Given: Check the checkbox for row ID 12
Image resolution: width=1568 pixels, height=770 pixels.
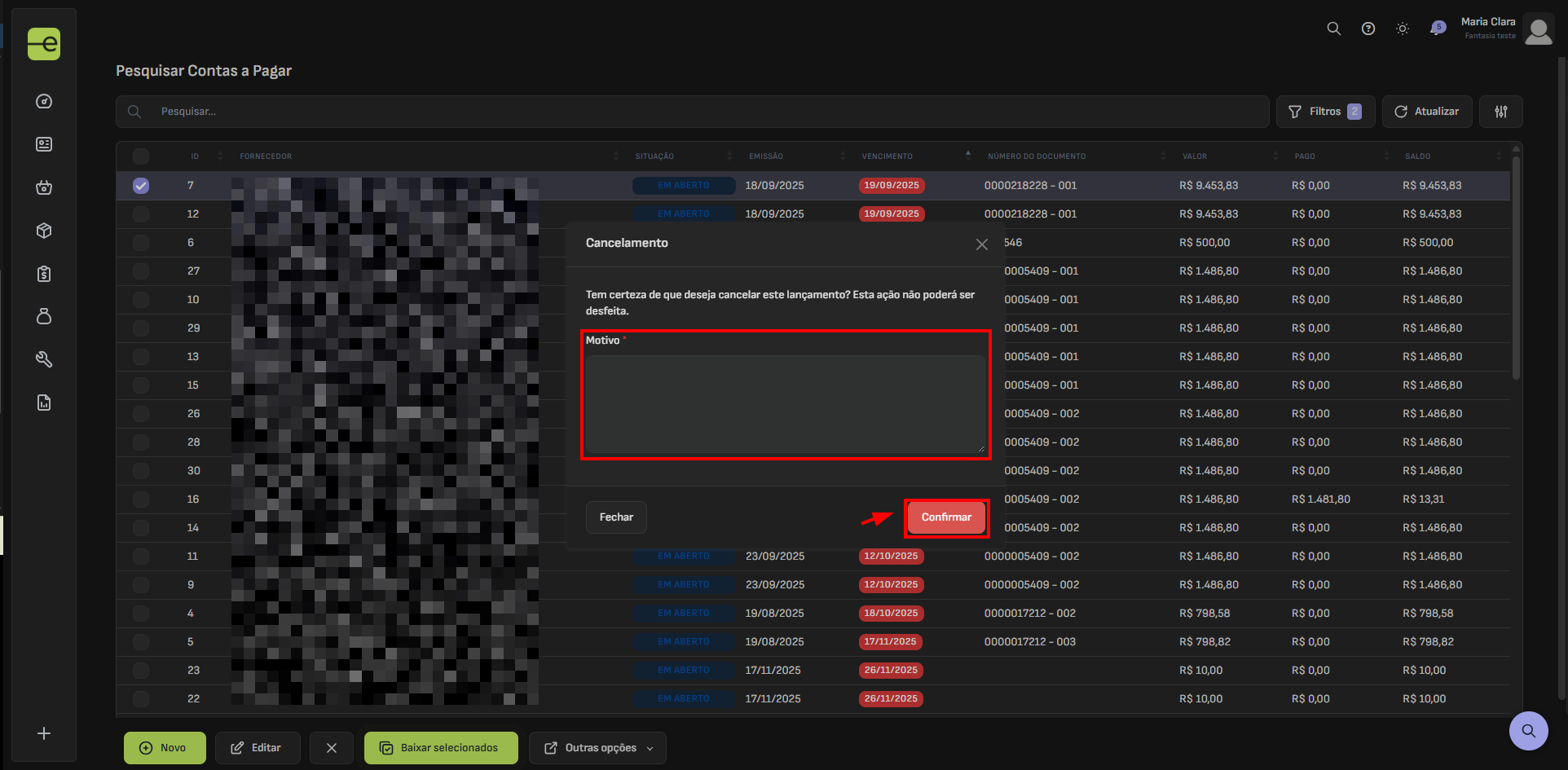Looking at the screenshot, I should [141, 214].
